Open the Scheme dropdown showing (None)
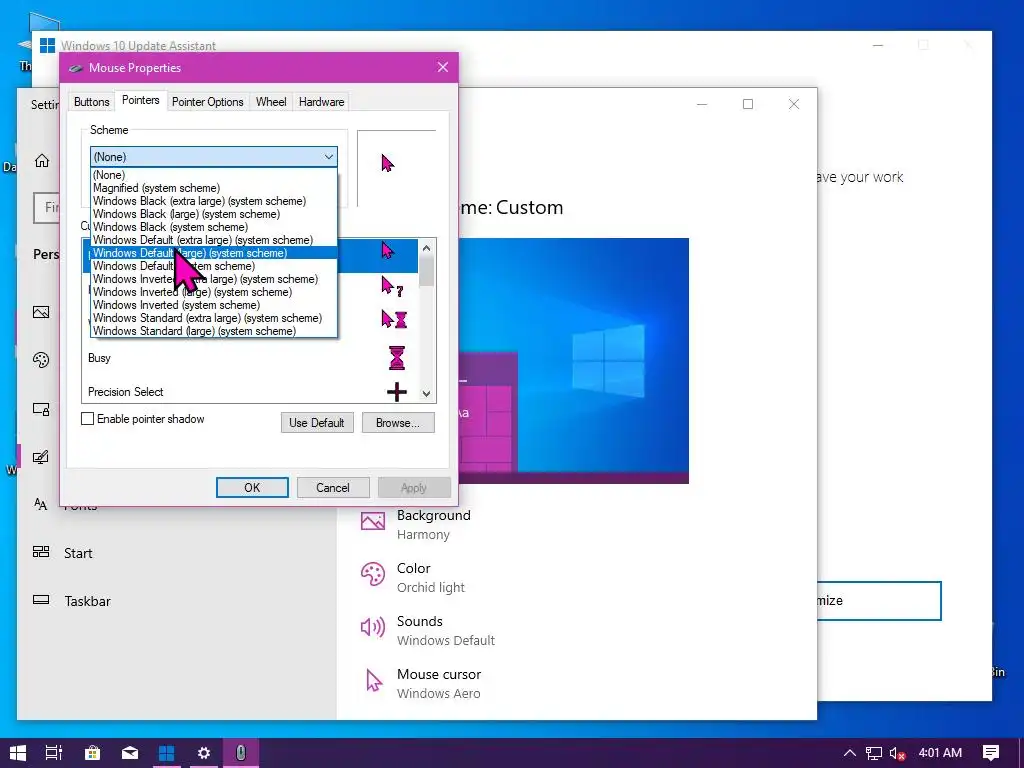The width and height of the screenshot is (1024, 768). pyautogui.click(x=214, y=157)
